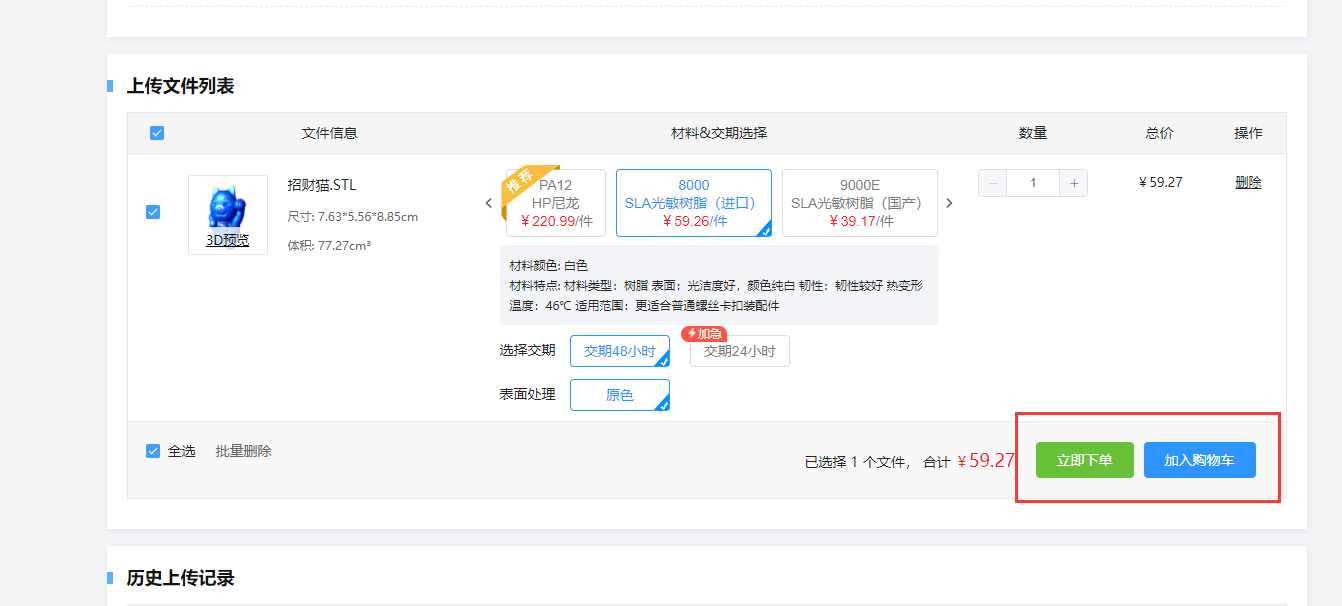Click the 删除 link for the file
1342x606 pixels.
(1248, 182)
